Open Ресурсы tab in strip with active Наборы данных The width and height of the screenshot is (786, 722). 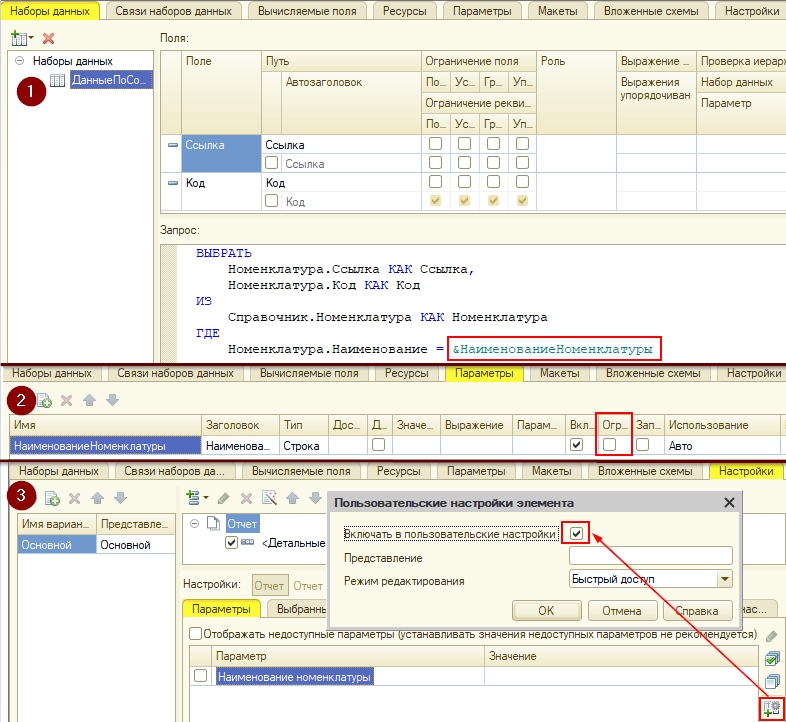pyautogui.click(x=405, y=11)
